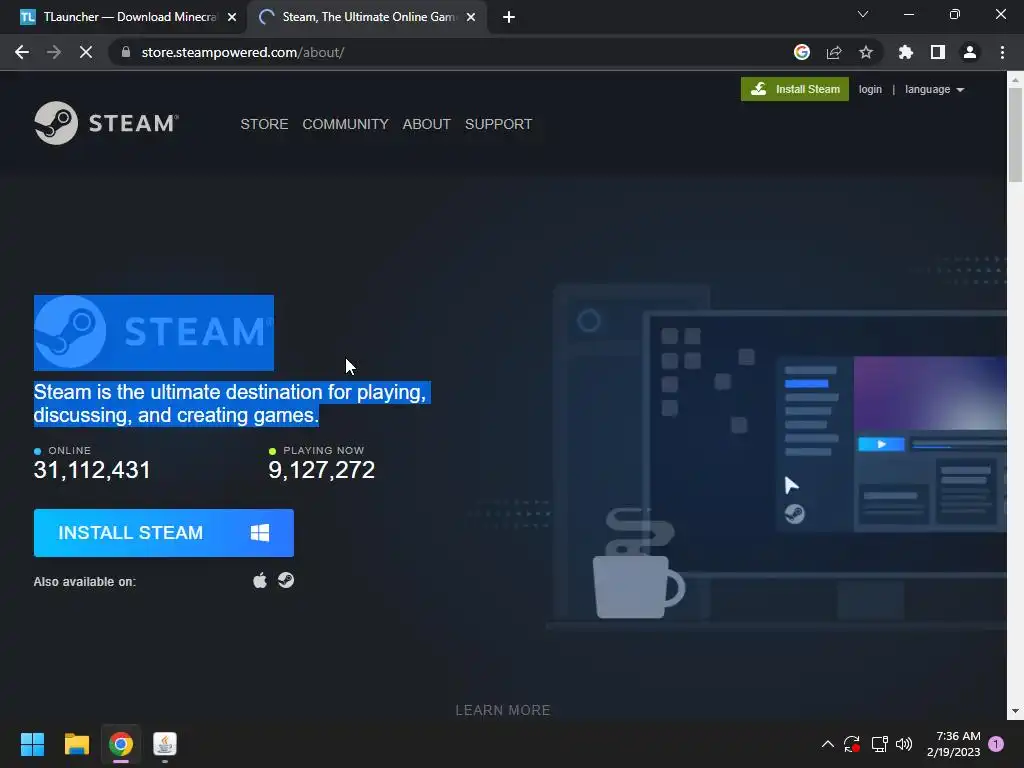Close the Steam tab
Screen dimensions: 1024x768
point(471,17)
